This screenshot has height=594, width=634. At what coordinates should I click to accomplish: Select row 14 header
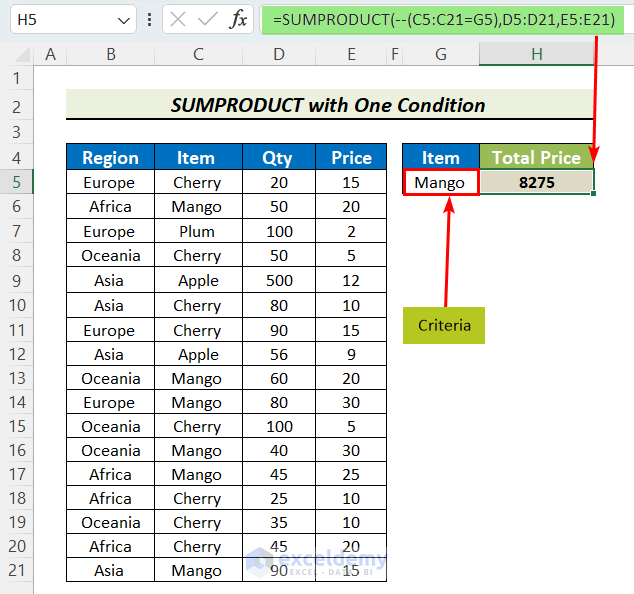click(17, 402)
